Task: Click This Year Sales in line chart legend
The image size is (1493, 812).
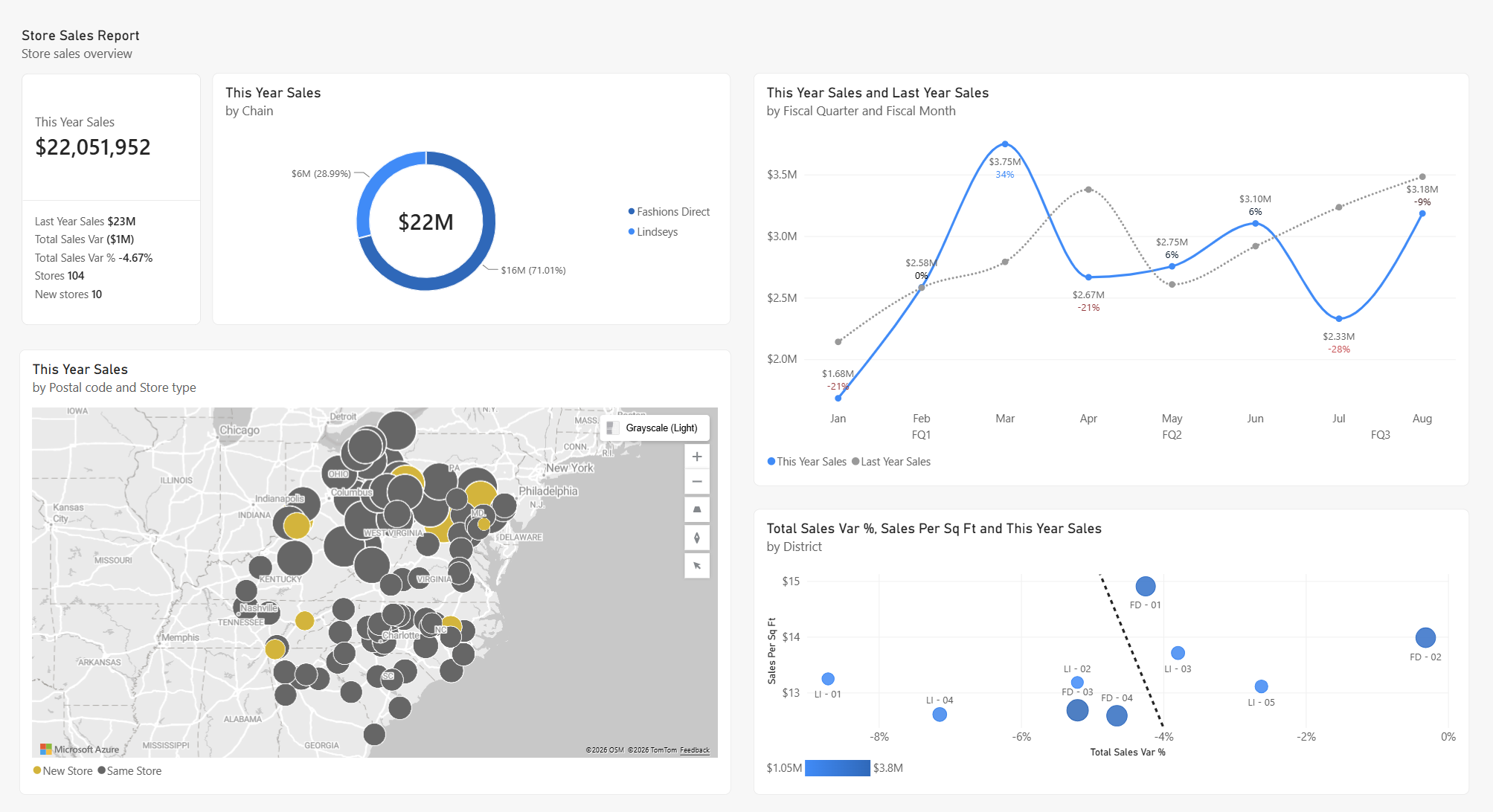Action: 807,462
